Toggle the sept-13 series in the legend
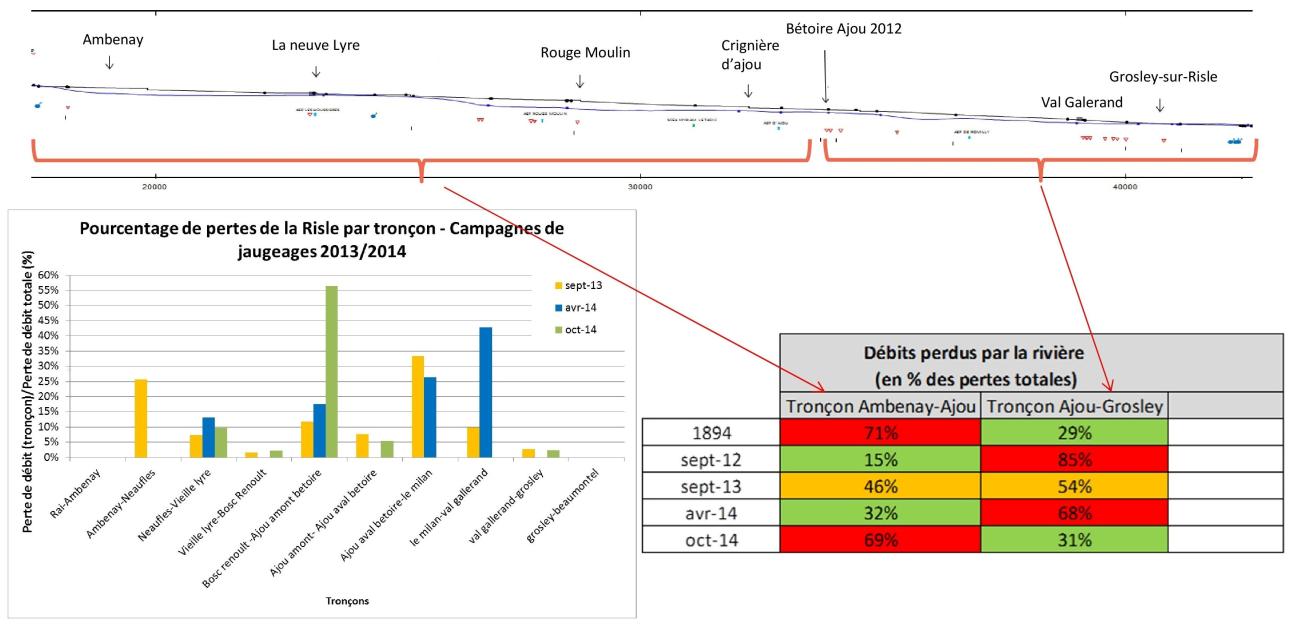The width and height of the screenshot is (1304, 629). (x=585, y=283)
